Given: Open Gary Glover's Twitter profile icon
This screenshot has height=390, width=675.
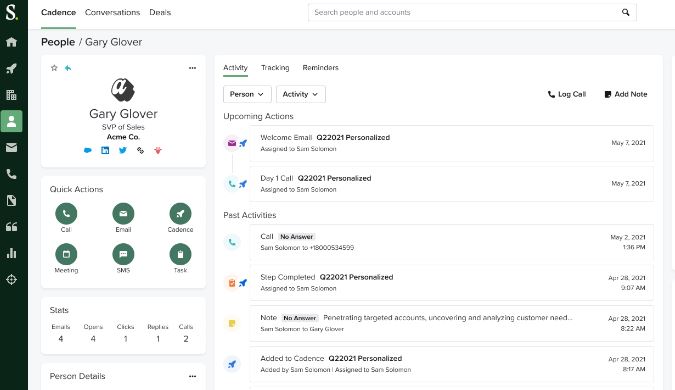Looking at the screenshot, I should (x=123, y=150).
